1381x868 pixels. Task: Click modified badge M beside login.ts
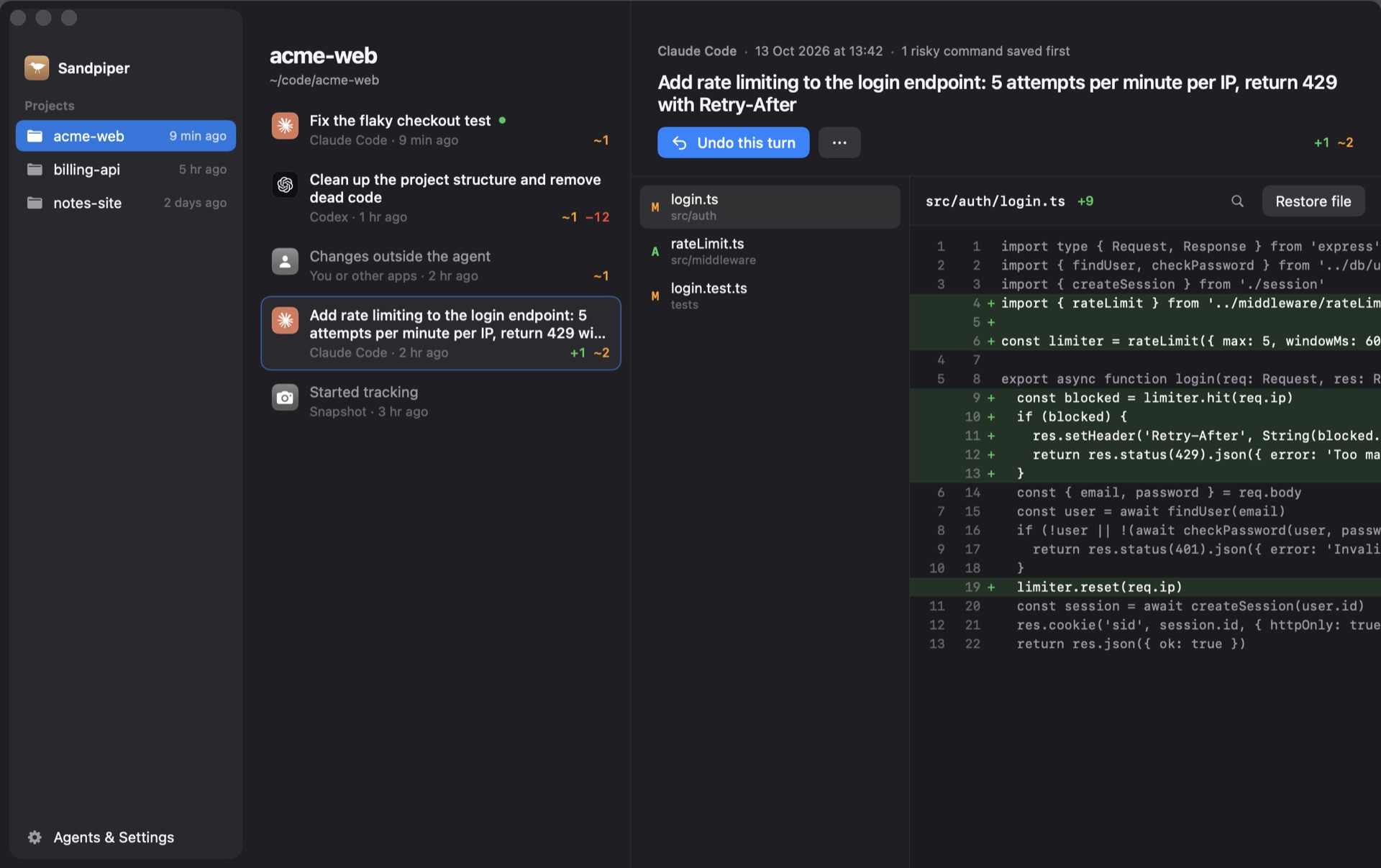[655, 207]
